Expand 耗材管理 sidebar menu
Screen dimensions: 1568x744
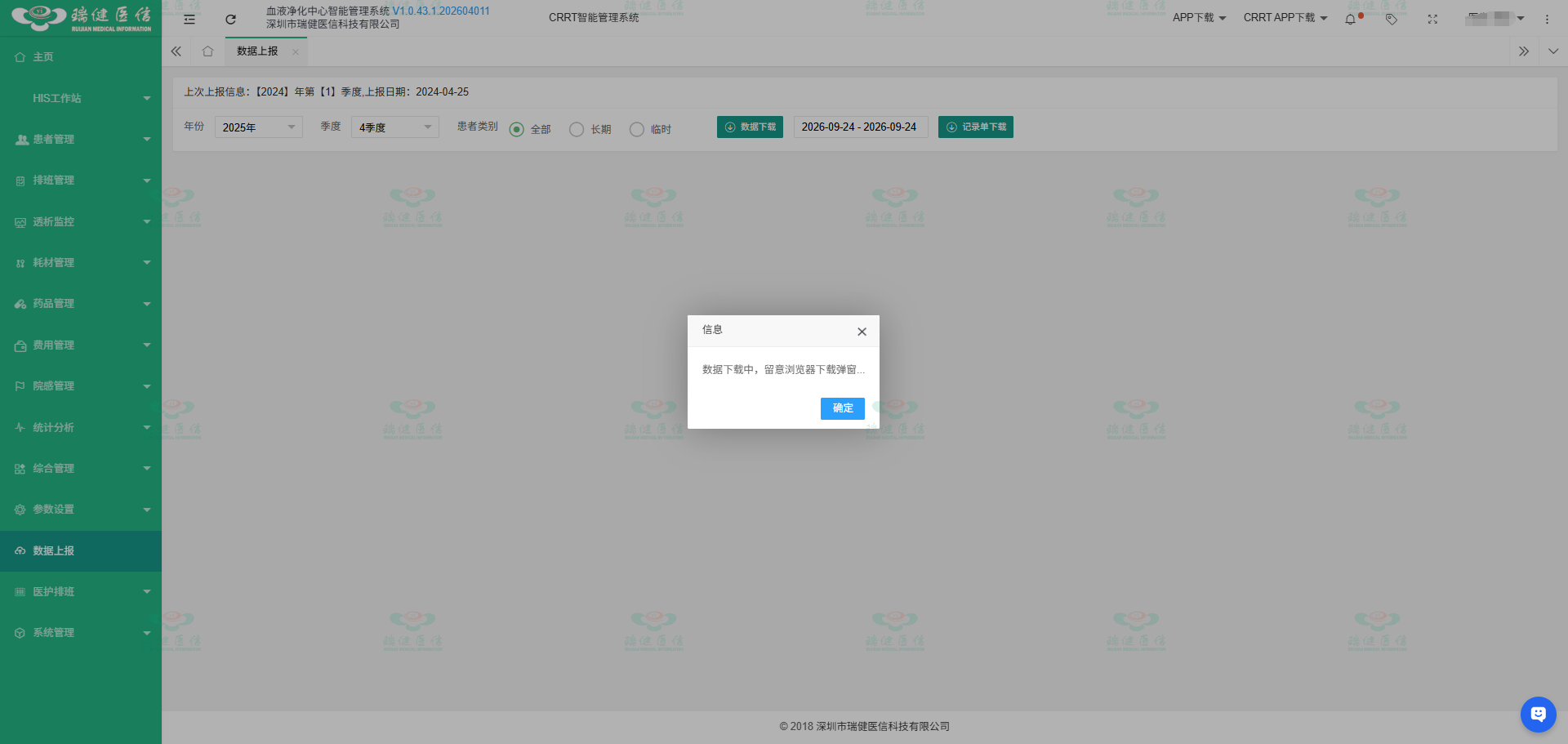click(x=81, y=263)
